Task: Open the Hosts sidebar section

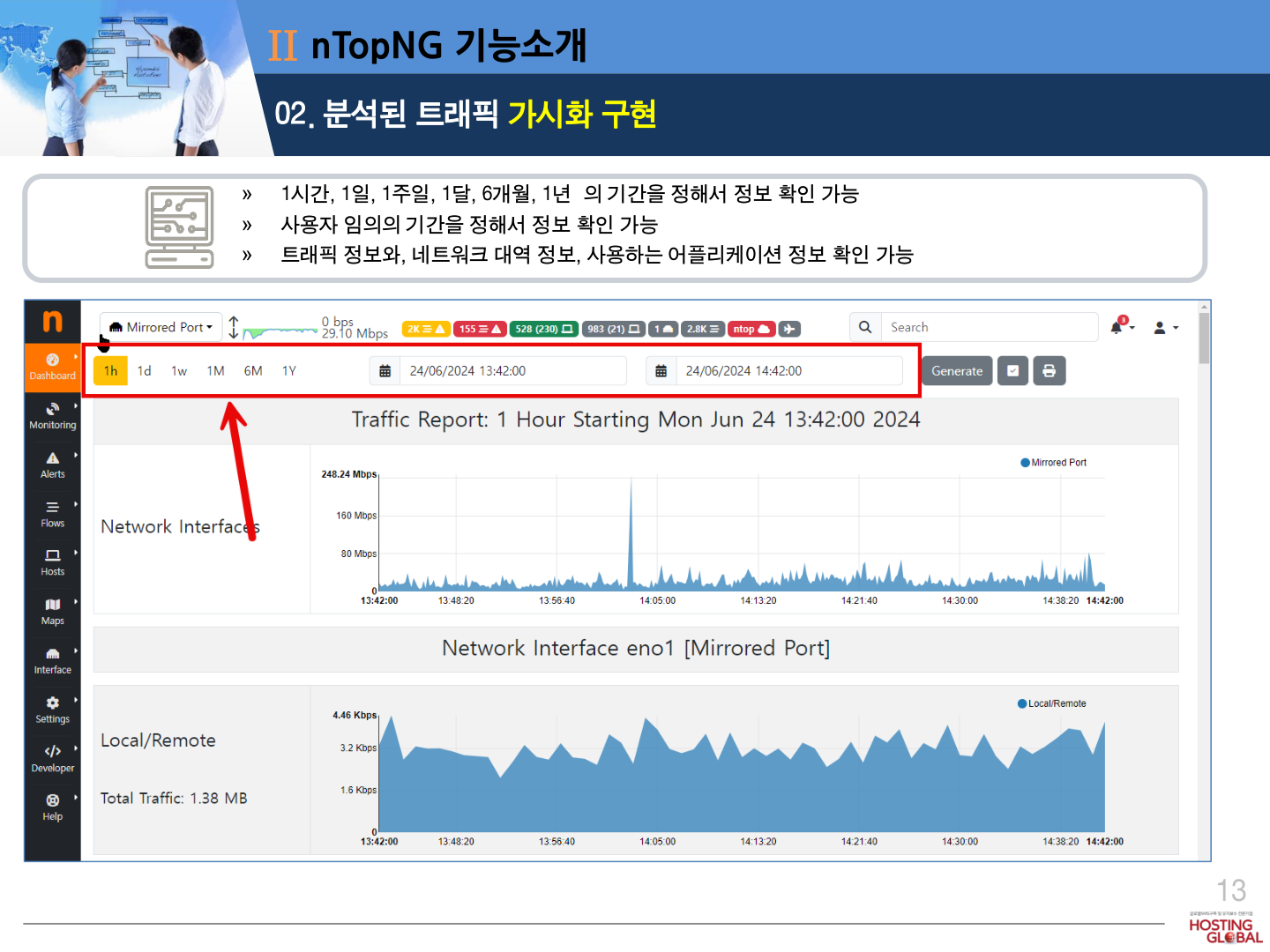Action: click(53, 563)
